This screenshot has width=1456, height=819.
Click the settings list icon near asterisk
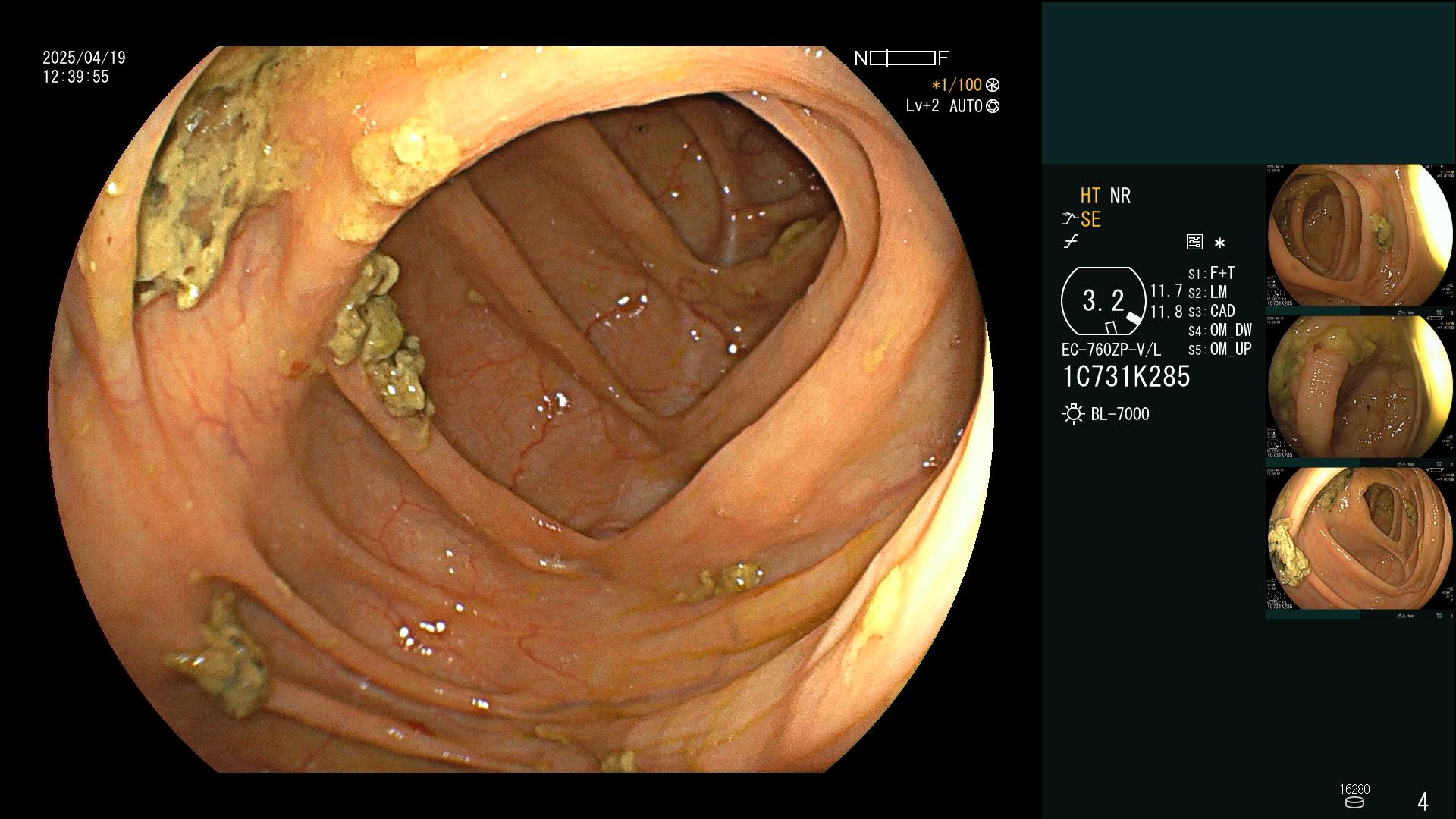[x=1194, y=243]
